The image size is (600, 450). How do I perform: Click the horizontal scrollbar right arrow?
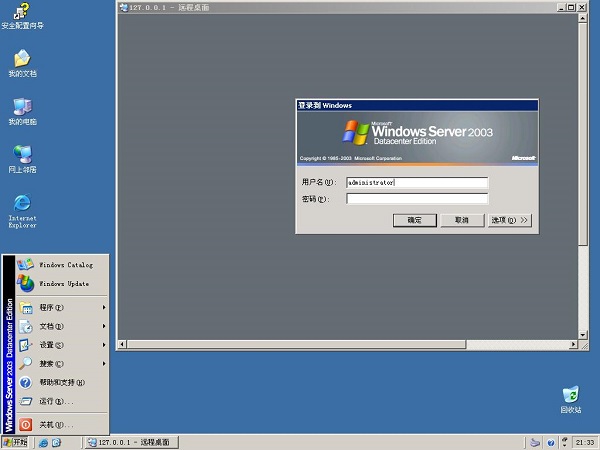point(573,344)
